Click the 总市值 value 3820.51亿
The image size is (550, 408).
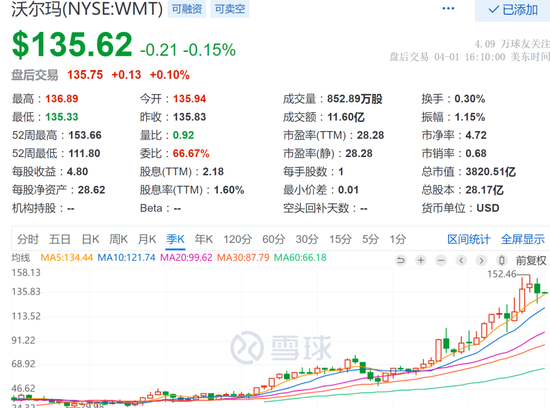coord(490,172)
